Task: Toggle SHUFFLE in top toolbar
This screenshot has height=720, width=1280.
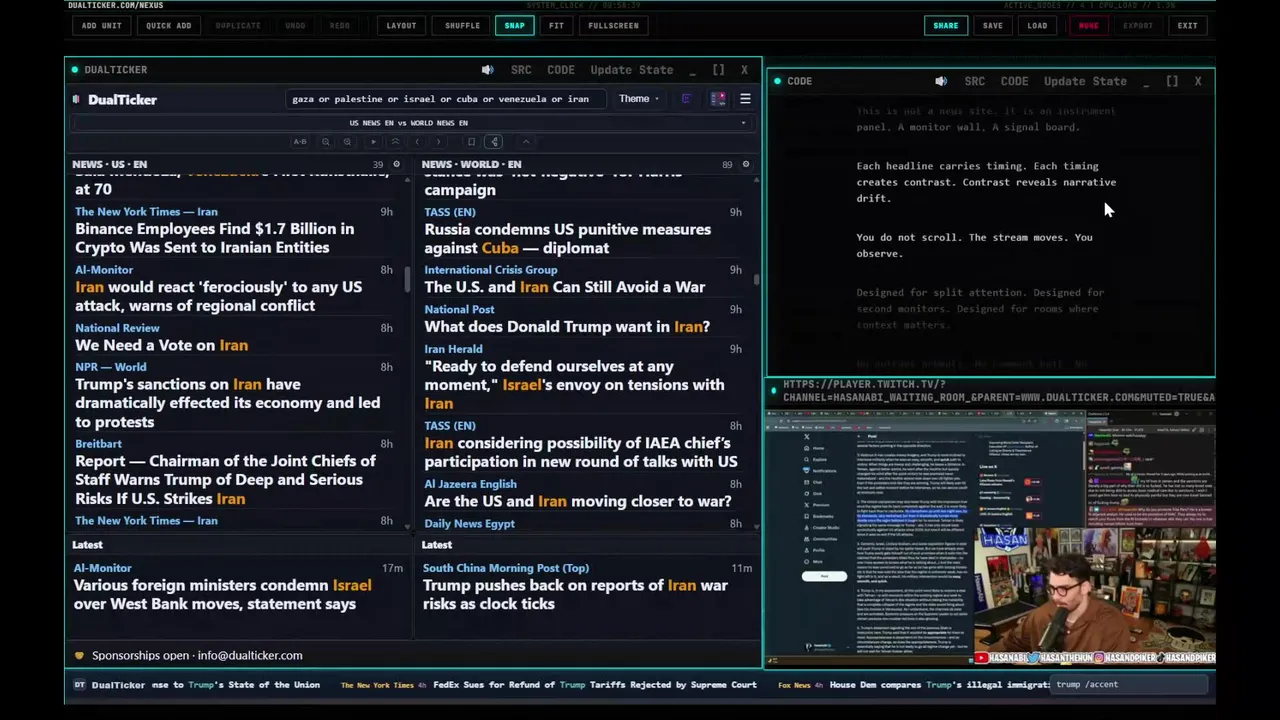Action: point(462,25)
